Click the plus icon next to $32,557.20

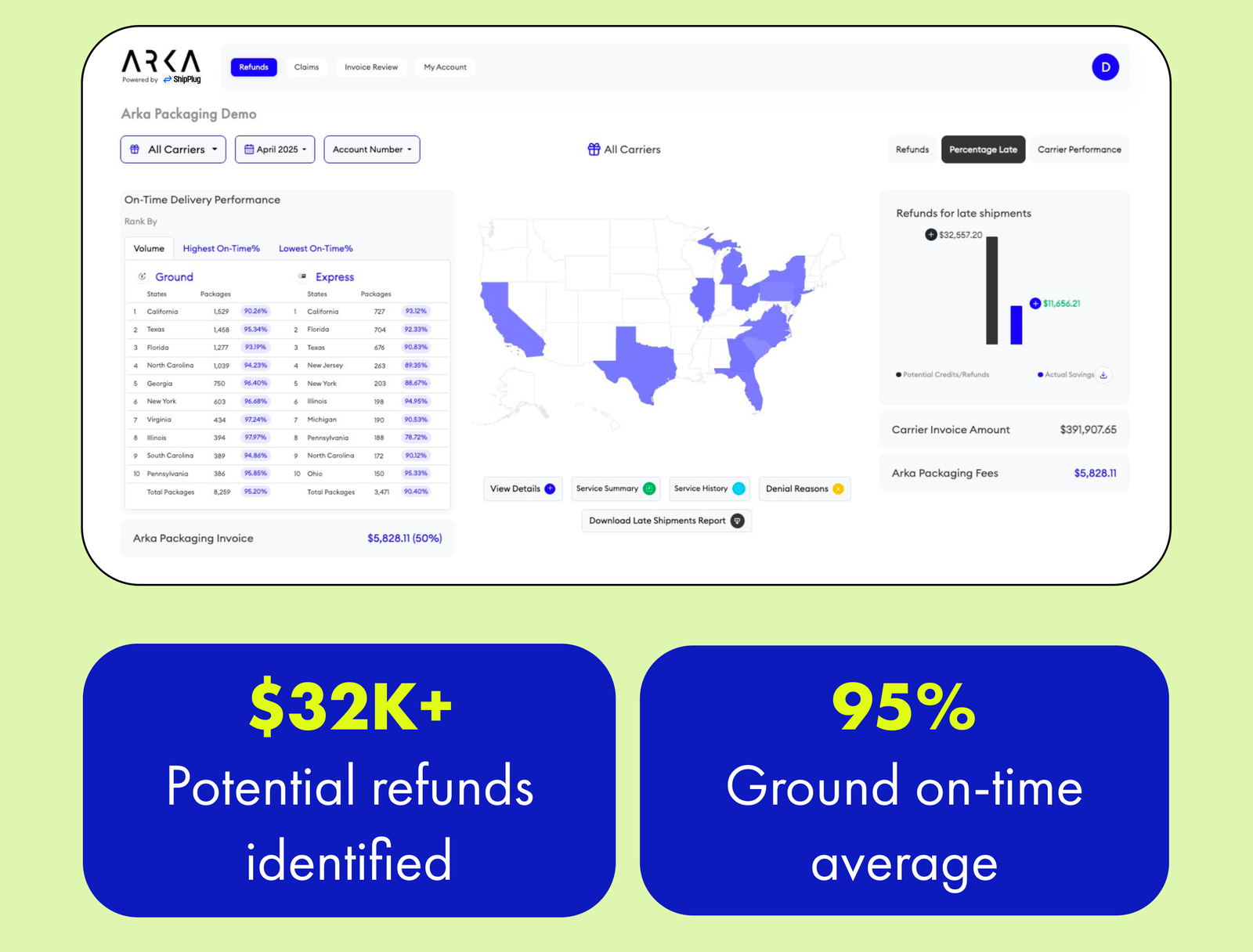pos(930,235)
